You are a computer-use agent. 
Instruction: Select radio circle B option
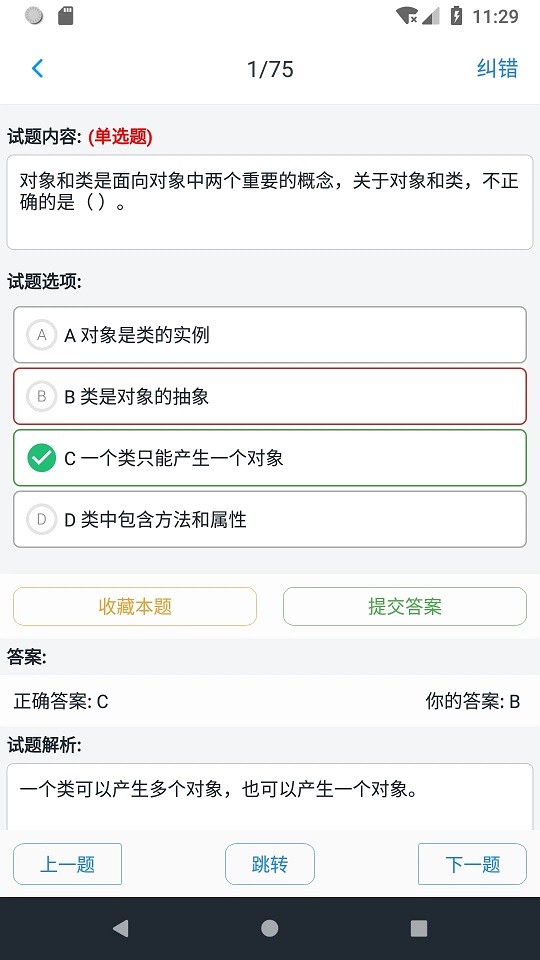[42, 396]
